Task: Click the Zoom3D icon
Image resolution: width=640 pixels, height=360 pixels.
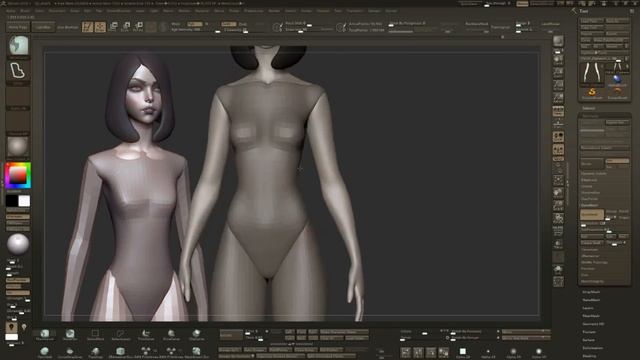Action: point(558,205)
